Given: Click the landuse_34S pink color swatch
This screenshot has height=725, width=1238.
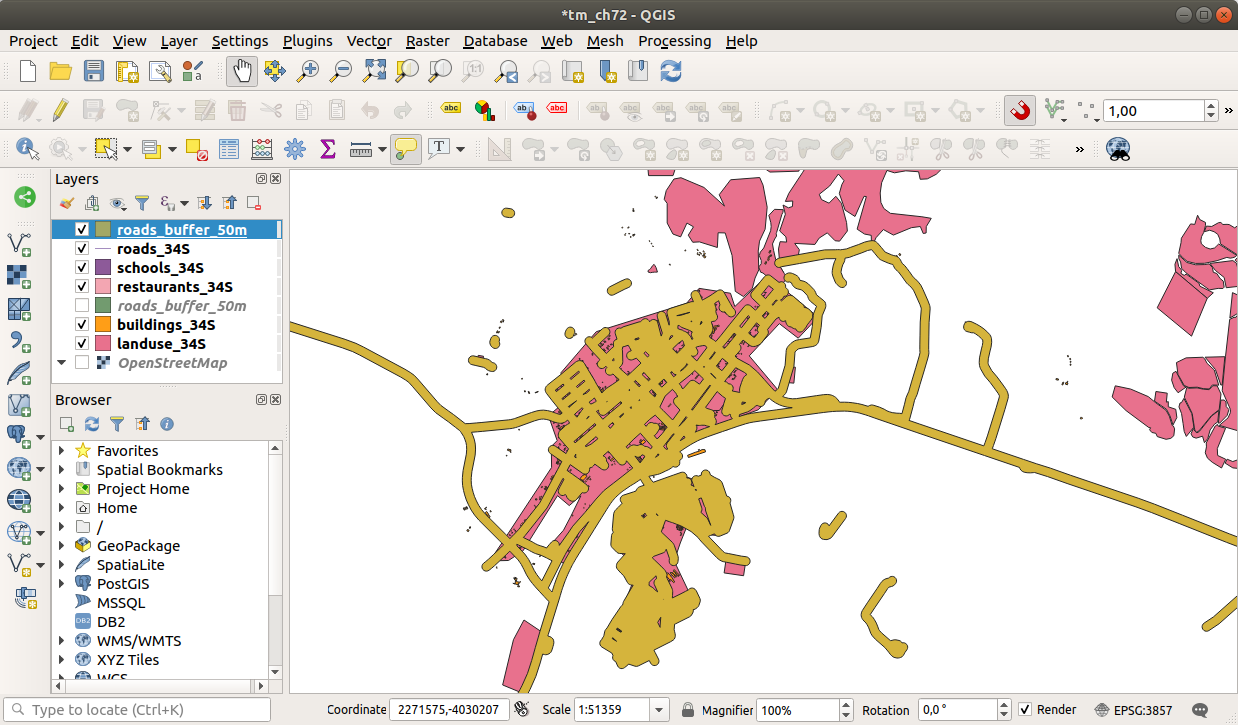Looking at the screenshot, I should click(102, 344).
